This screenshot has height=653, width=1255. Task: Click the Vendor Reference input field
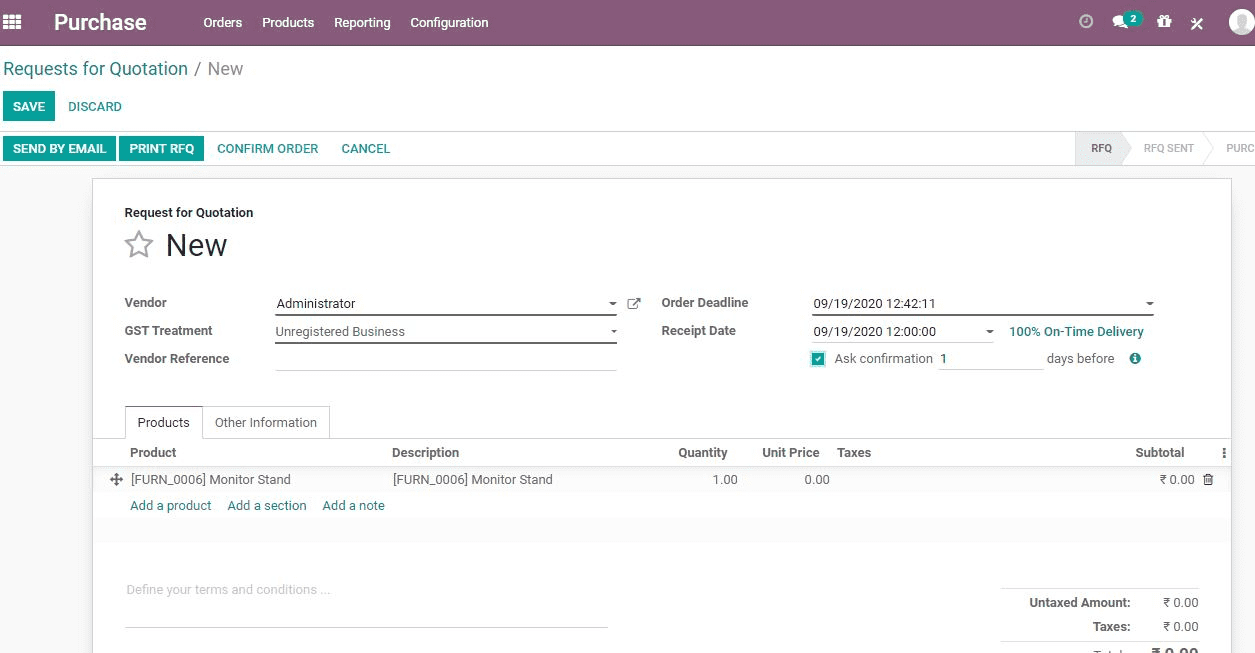(x=445, y=359)
